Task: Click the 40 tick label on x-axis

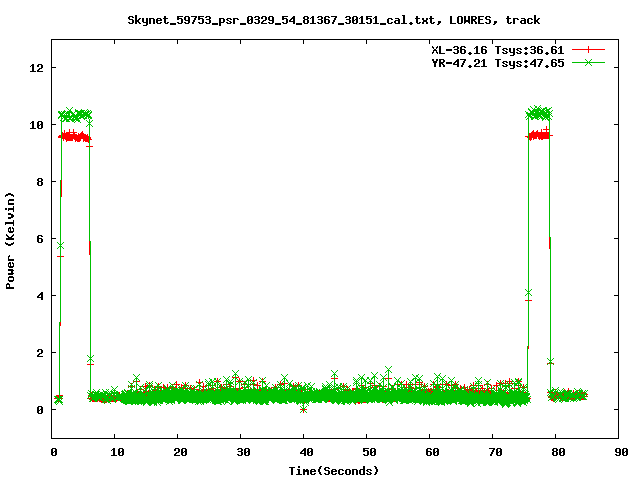Action: (306, 452)
